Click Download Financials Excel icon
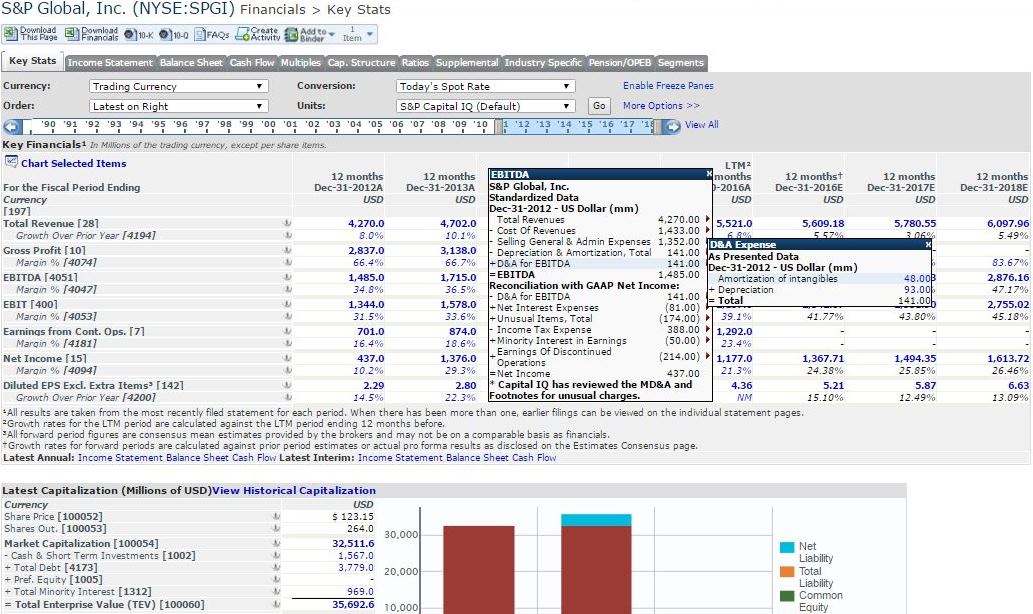 72,34
